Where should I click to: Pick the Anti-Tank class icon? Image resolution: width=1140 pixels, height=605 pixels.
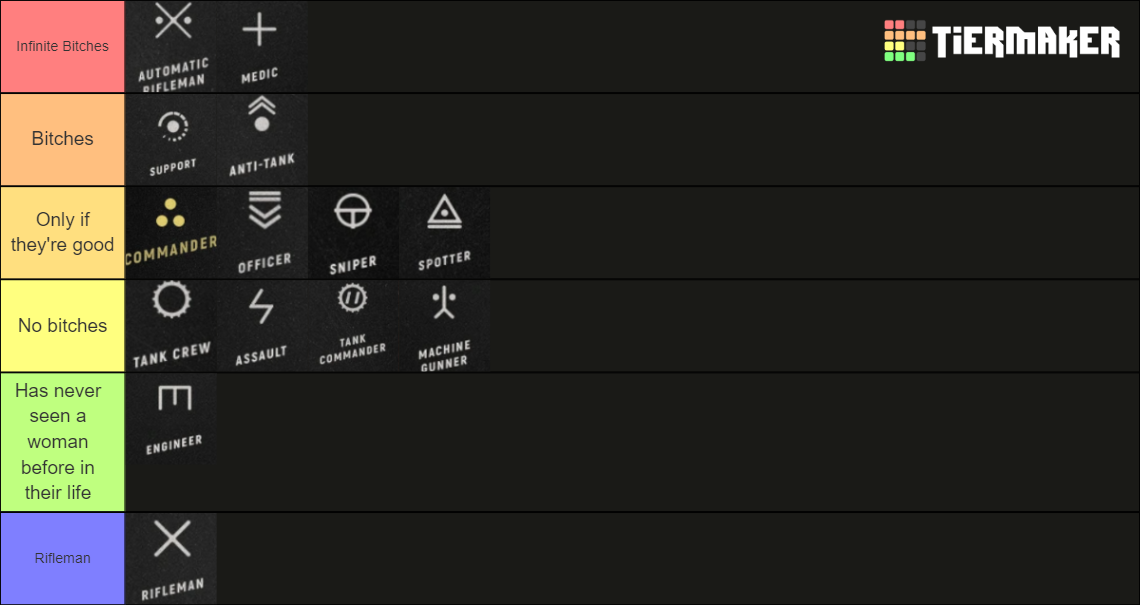point(262,138)
